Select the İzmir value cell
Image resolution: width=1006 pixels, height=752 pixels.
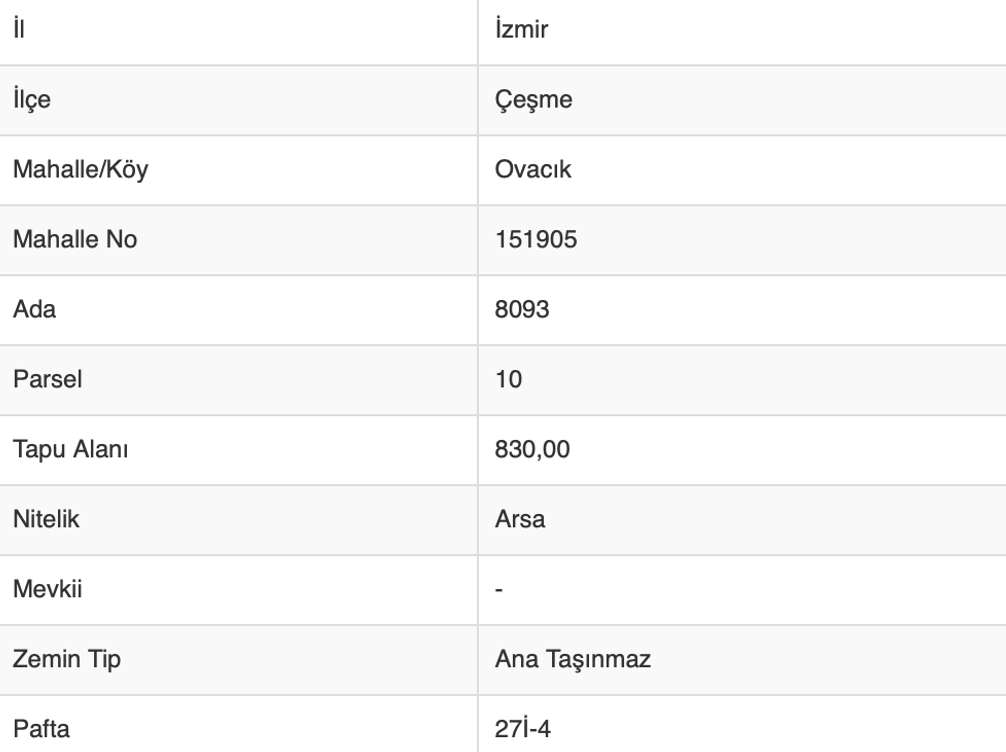[x=521, y=30]
